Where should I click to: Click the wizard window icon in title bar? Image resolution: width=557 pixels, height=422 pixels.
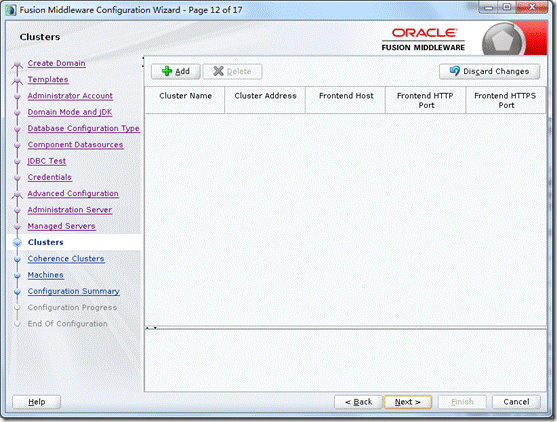[11, 10]
